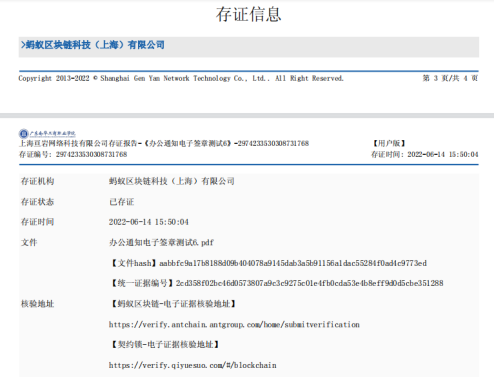This screenshot has height=377, width=495.
Task: Click the 核验地址 field label
Action: click(37, 304)
